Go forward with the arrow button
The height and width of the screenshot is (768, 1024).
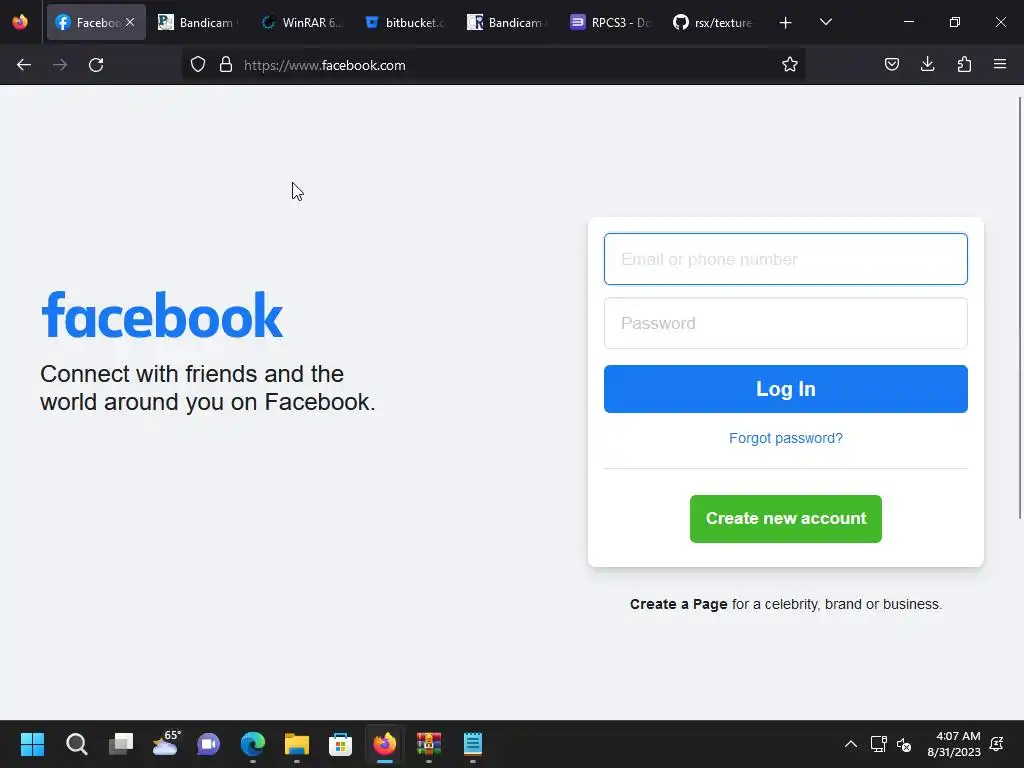click(x=60, y=65)
